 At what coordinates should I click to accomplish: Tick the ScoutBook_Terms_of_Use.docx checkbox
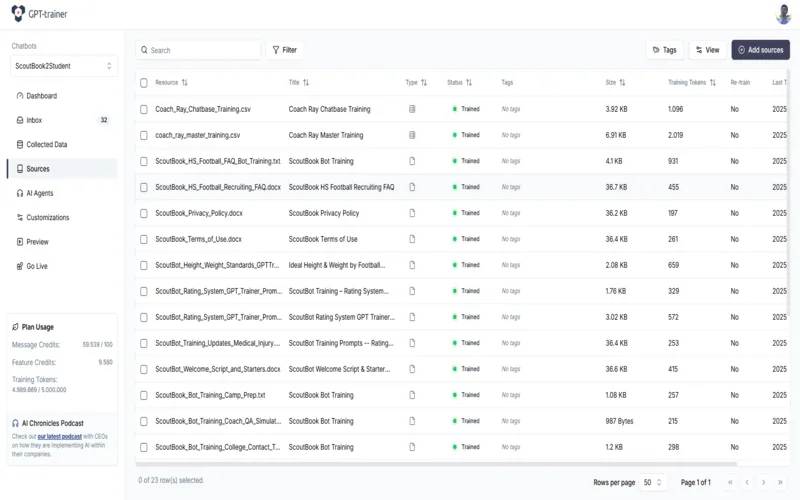pos(144,239)
